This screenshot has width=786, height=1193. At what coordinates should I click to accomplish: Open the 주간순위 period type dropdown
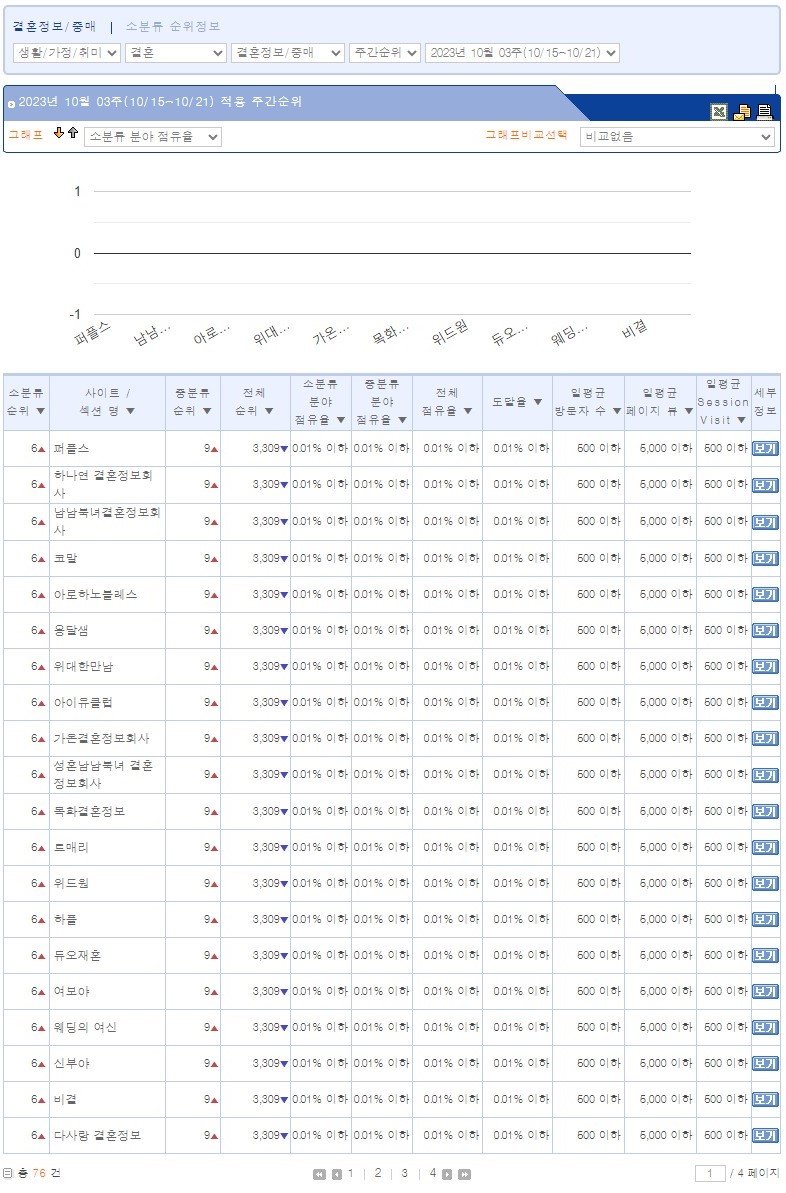tap(384, 53)
